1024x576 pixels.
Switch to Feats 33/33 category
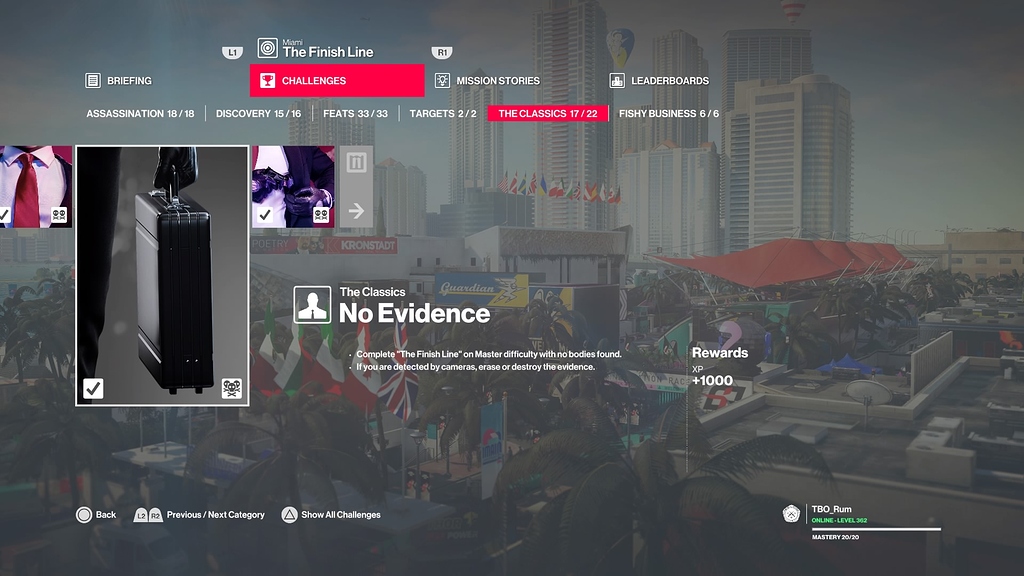pos(355,114)
